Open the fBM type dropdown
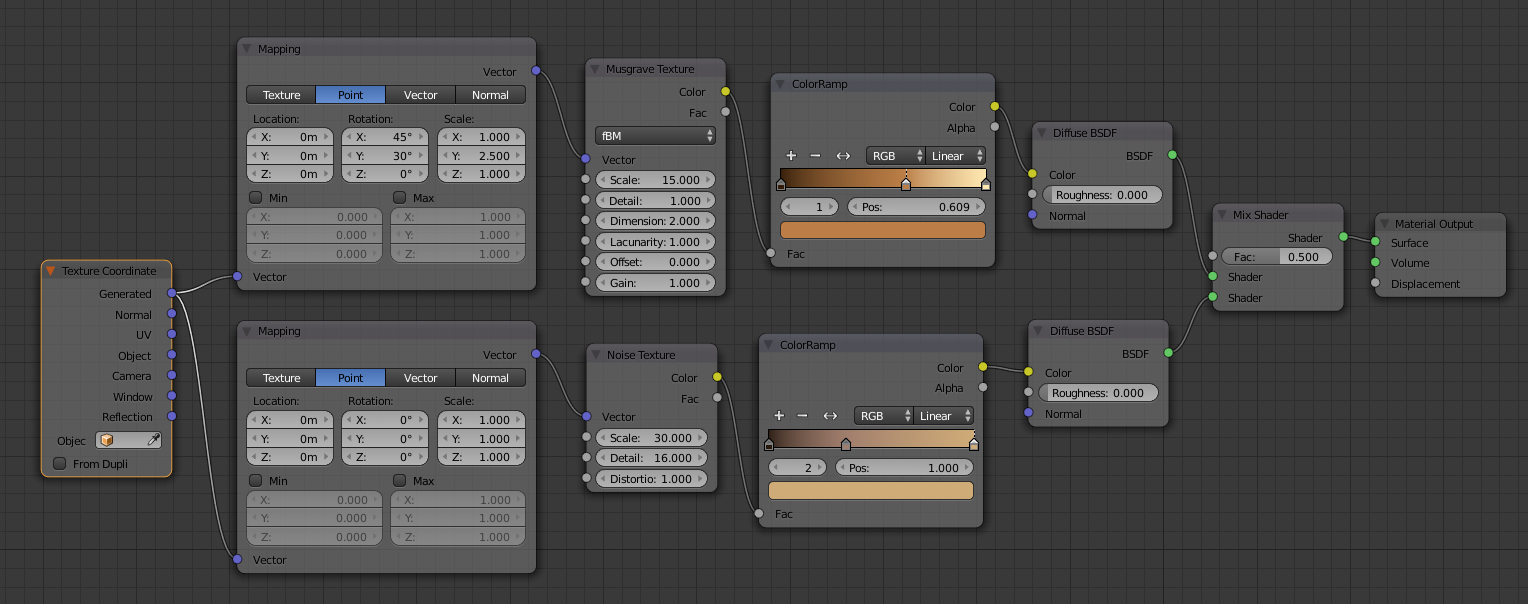 (655, 135)
